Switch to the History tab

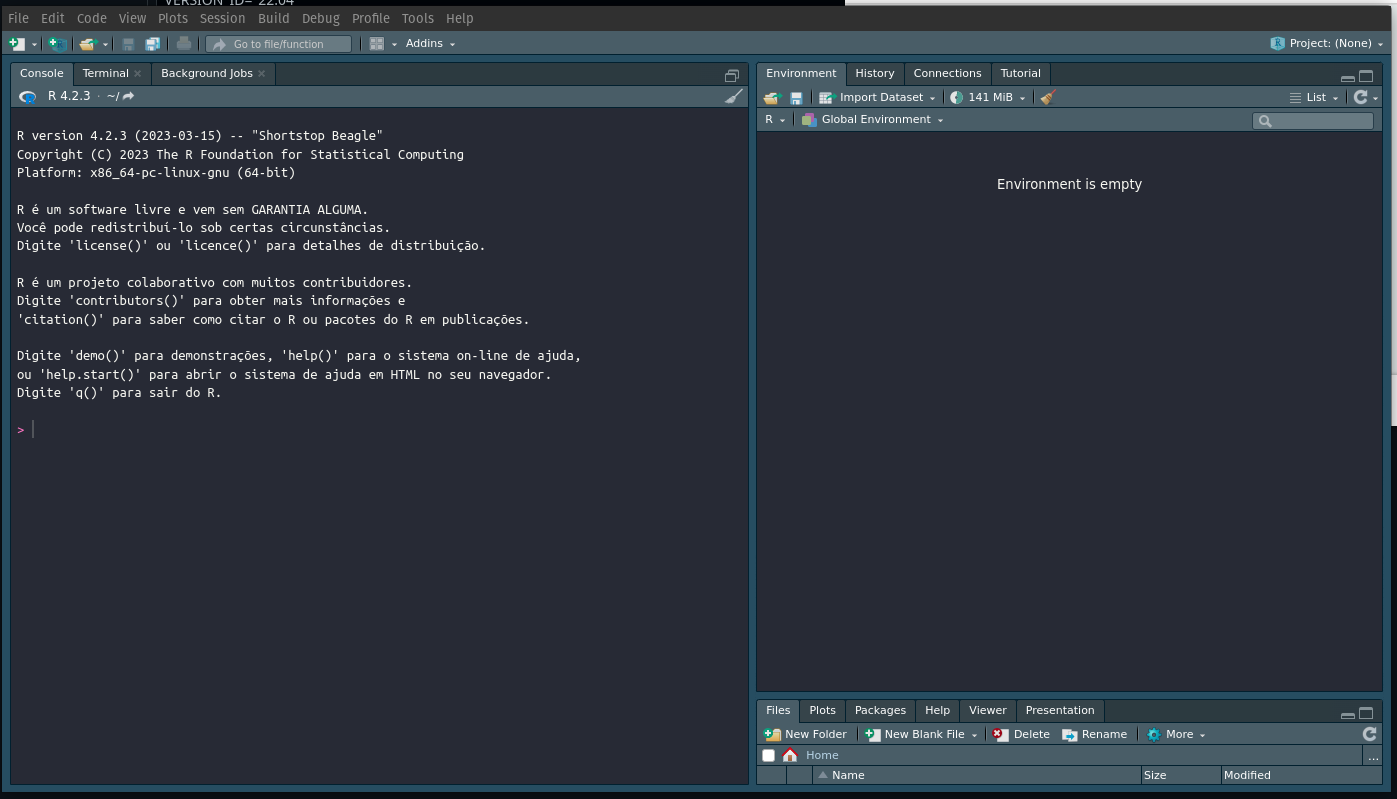(874, 73)
